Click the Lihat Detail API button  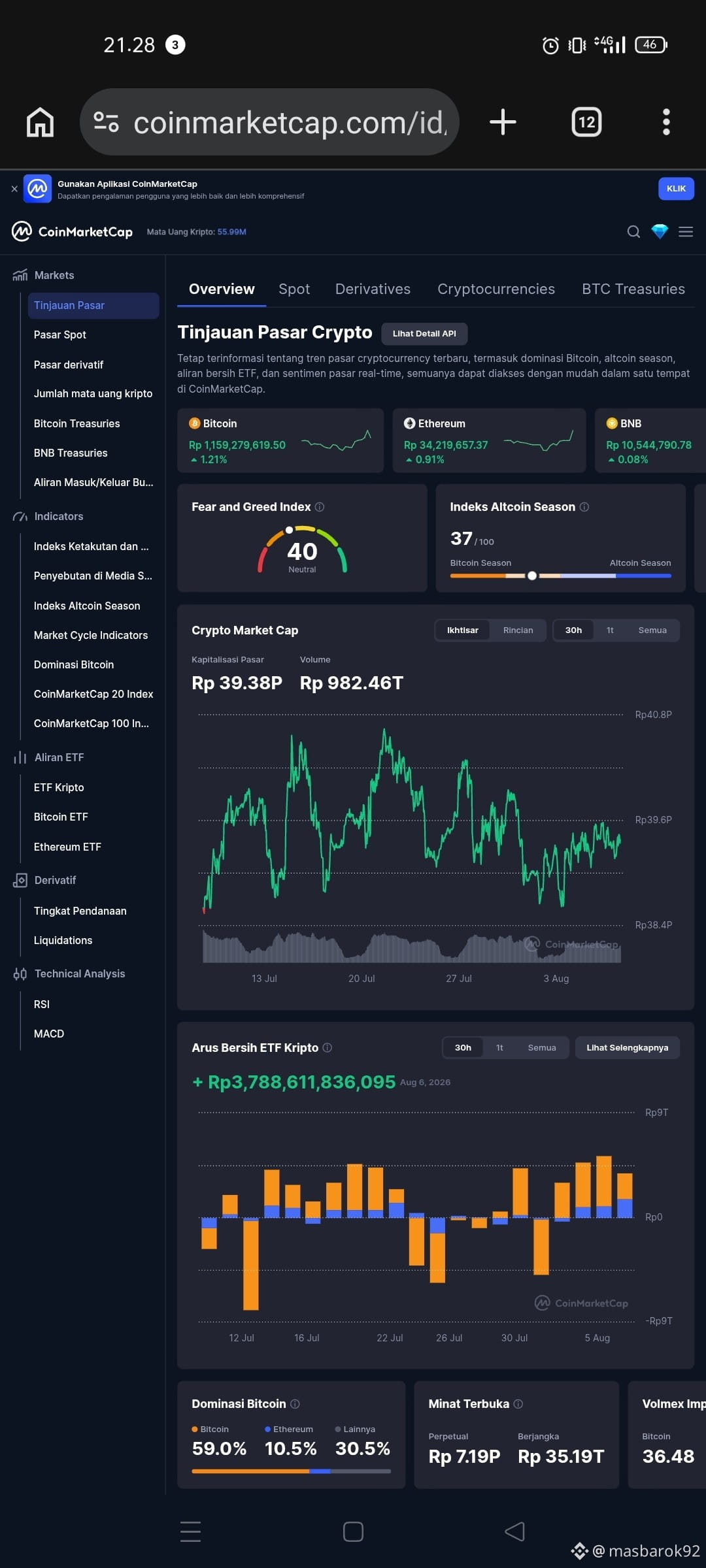click(424, 333)
